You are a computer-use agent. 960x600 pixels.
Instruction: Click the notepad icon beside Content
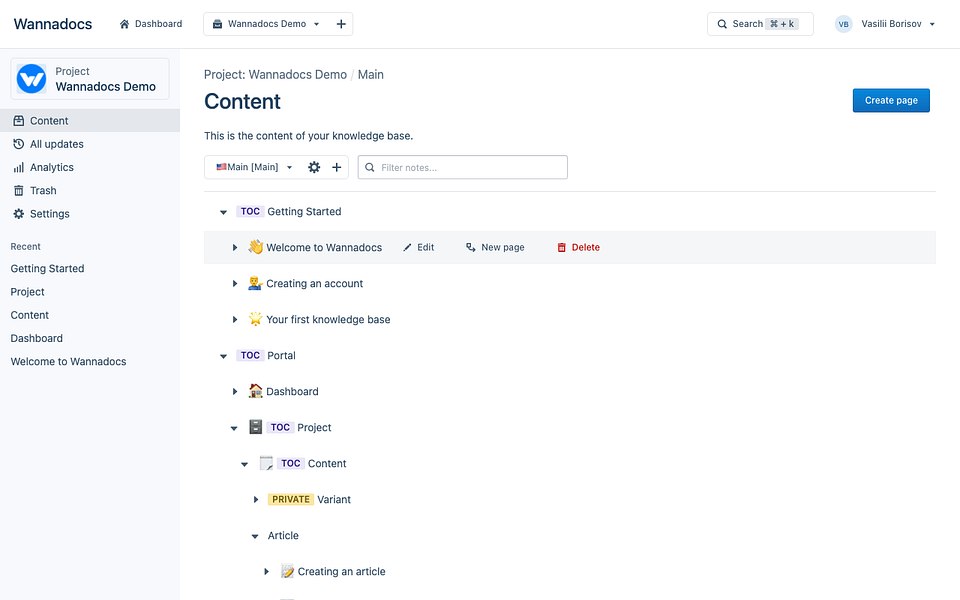(266, 463)
